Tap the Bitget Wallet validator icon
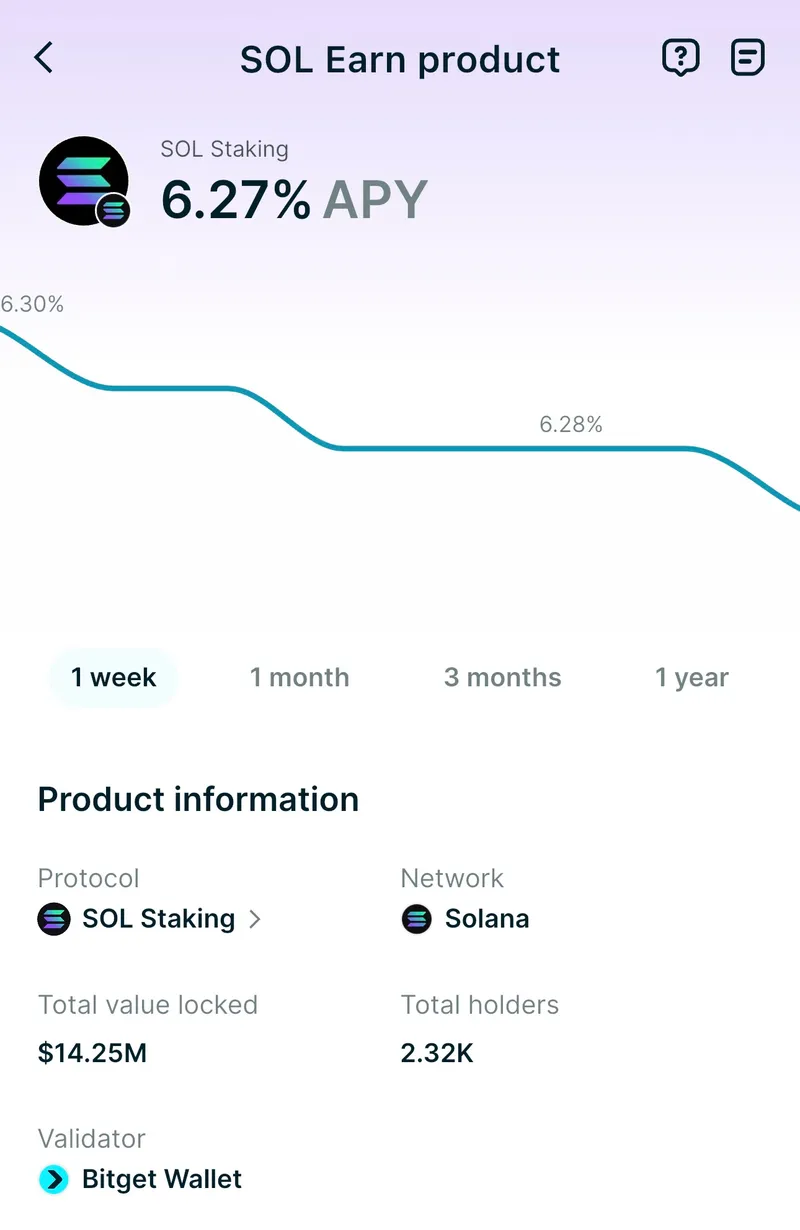 [54, 1179]
